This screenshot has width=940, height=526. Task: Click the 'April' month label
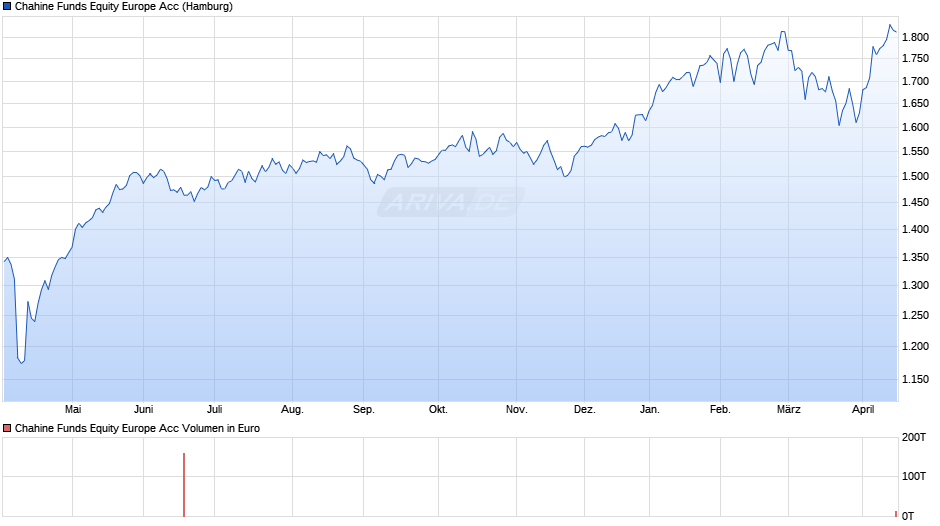863,410
